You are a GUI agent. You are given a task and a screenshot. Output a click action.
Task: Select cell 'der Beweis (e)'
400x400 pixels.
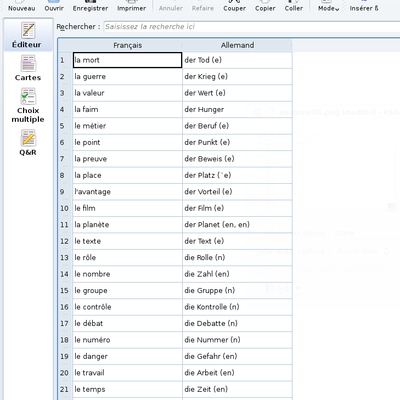pos(237,159)
